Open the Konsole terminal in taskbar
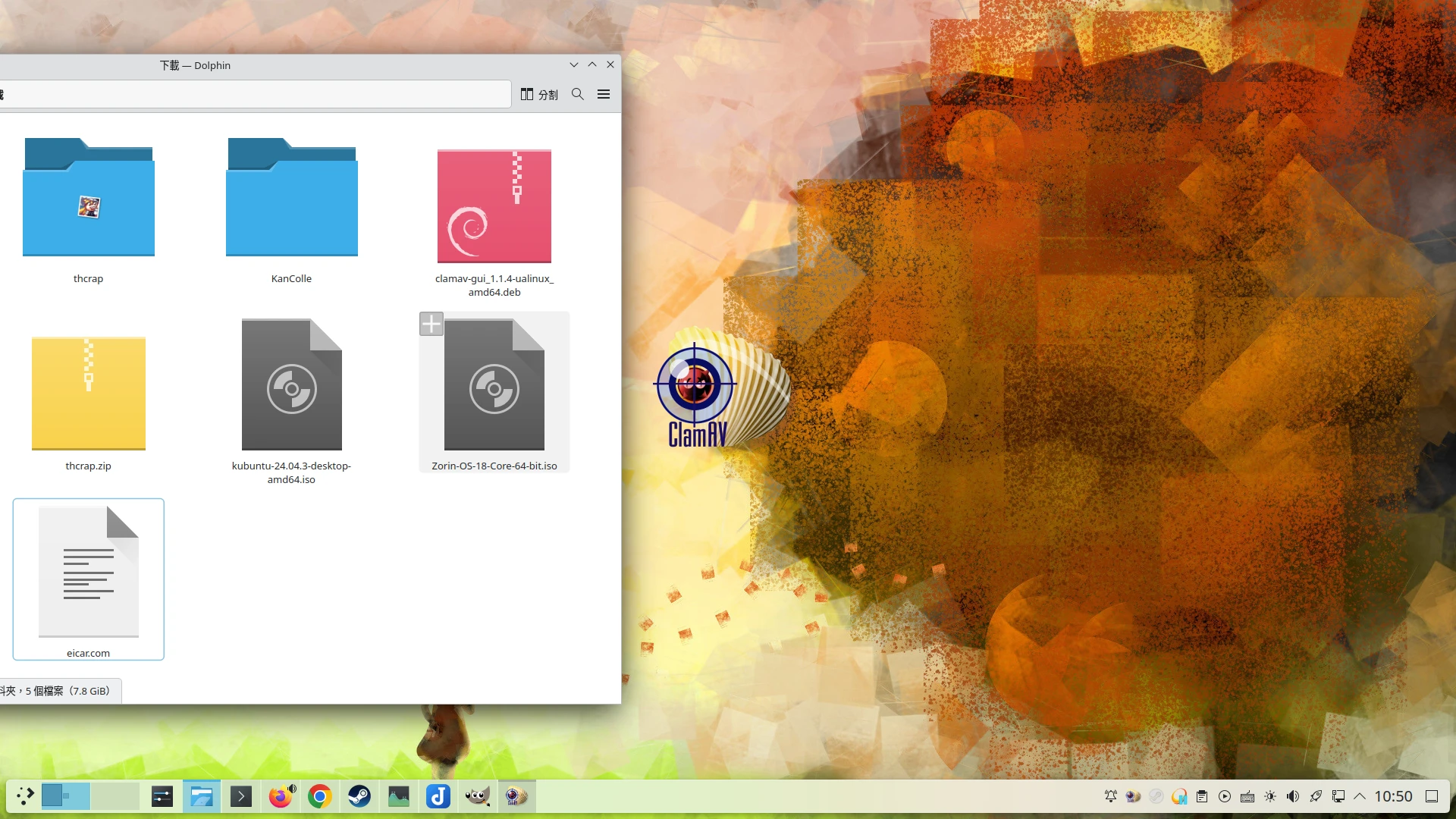 (240, 796)
